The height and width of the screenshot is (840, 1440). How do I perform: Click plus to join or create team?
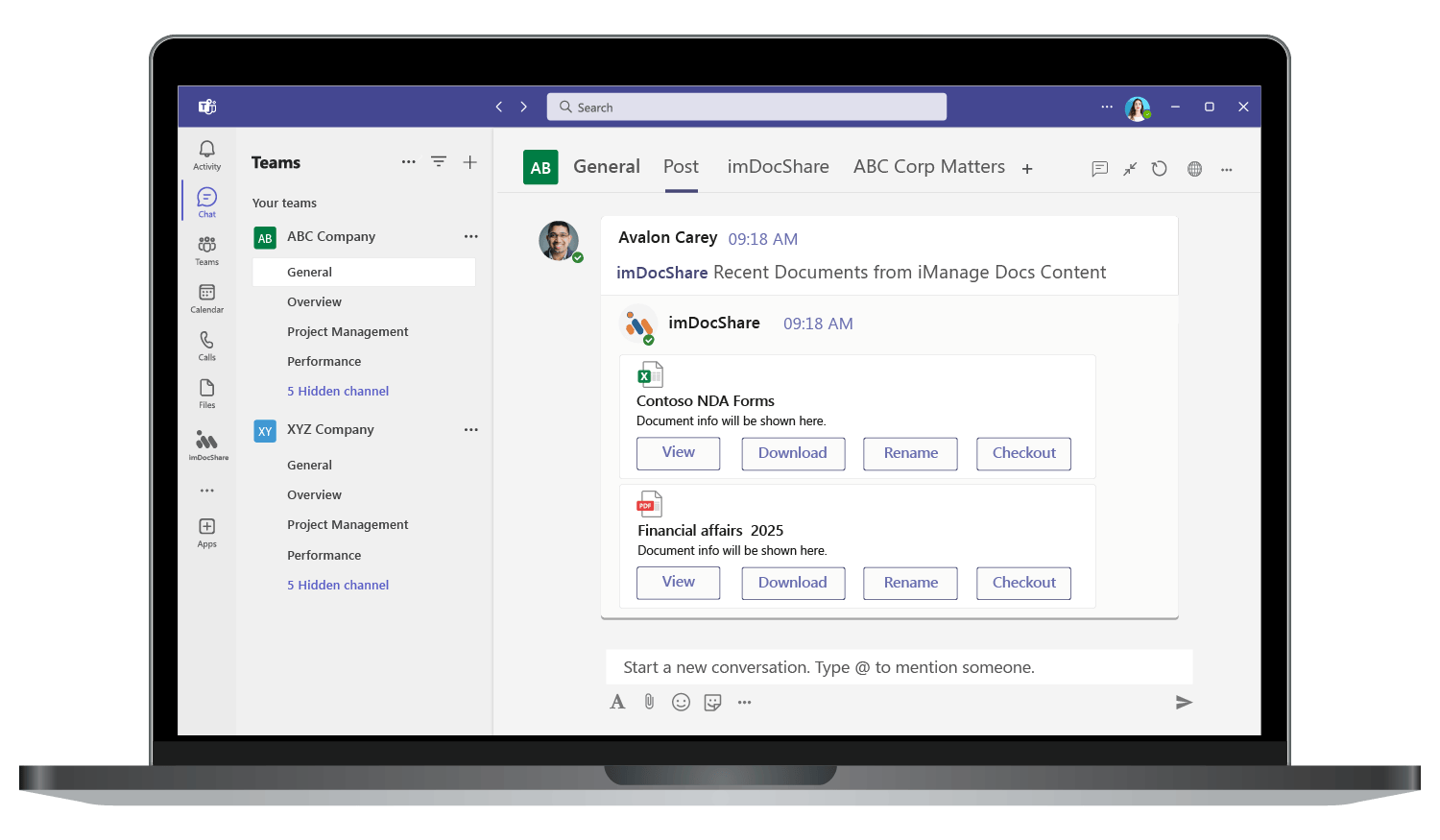(470, 162)
